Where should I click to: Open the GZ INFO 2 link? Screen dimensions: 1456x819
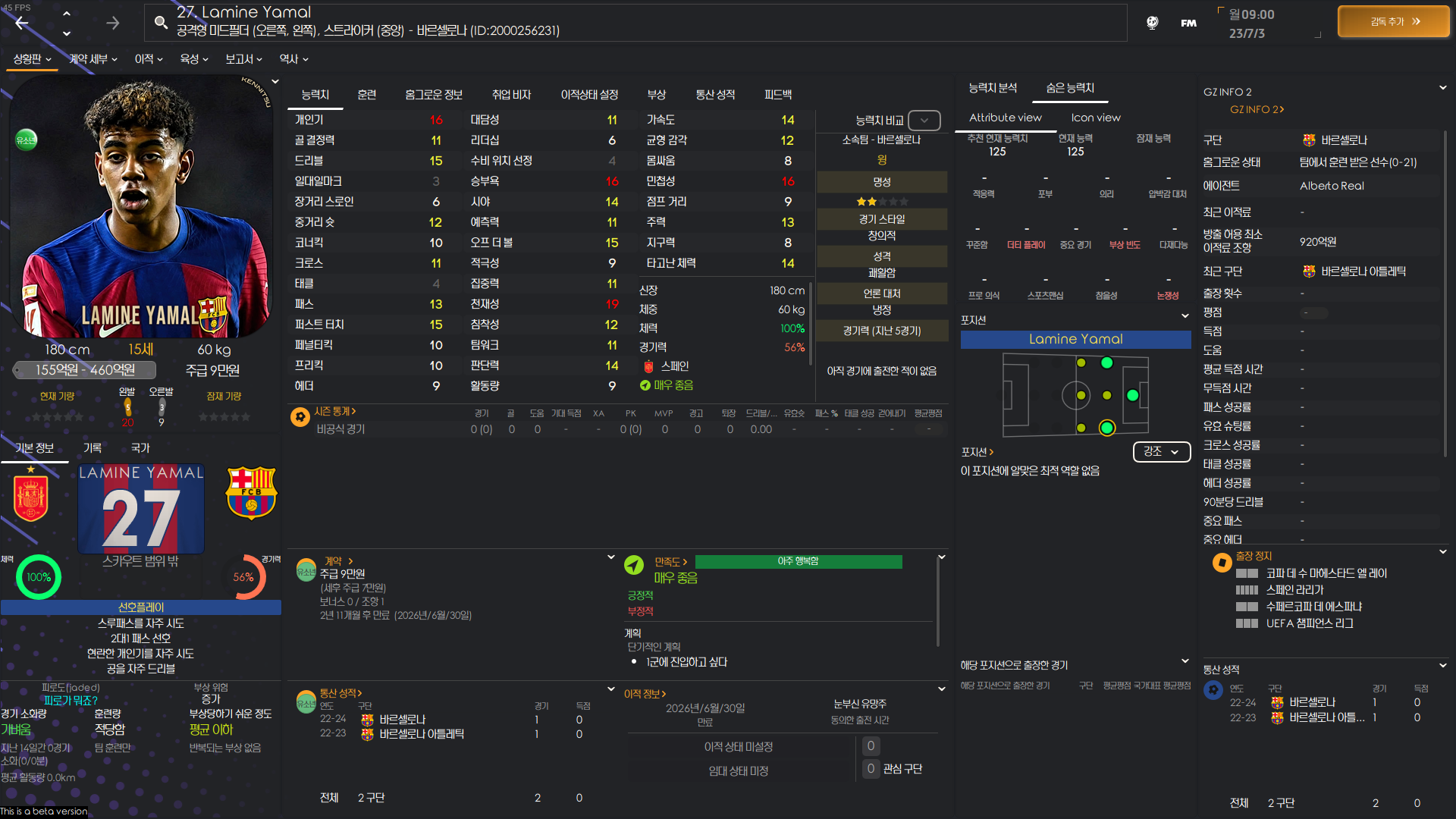pyautogui.click(x=1257, y=109)
